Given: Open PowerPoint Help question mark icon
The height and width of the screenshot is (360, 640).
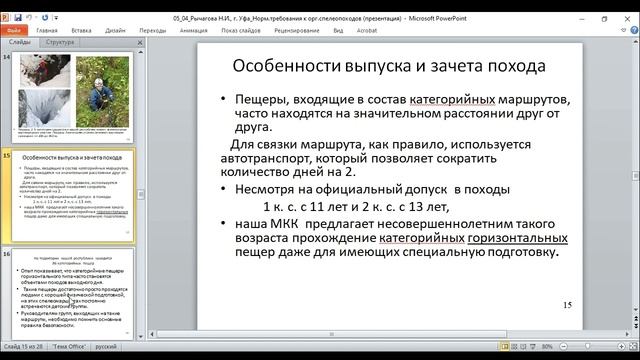Looking at the screenshot, I should tap(634, 30).
